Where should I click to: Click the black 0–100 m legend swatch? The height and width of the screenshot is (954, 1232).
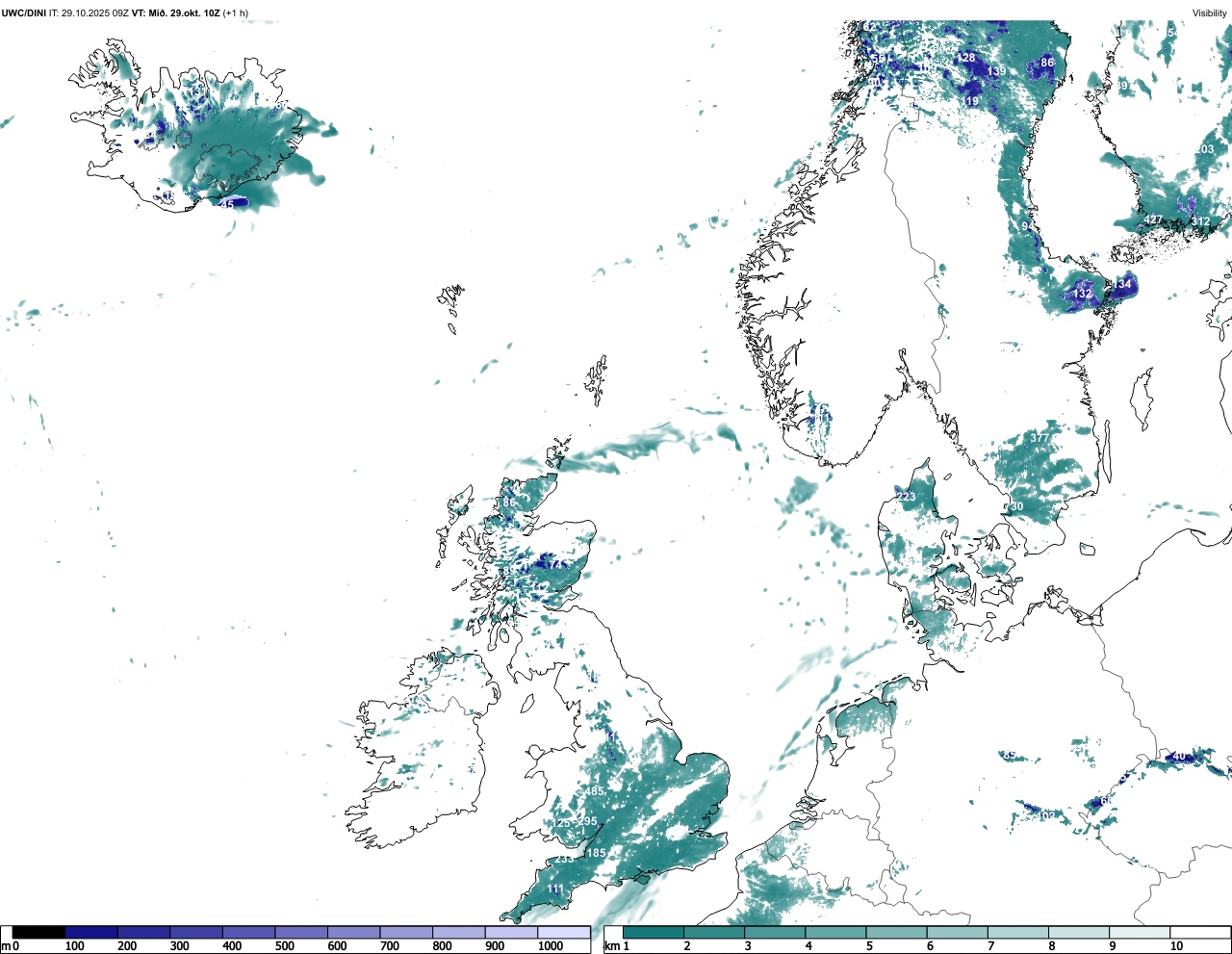38,933
